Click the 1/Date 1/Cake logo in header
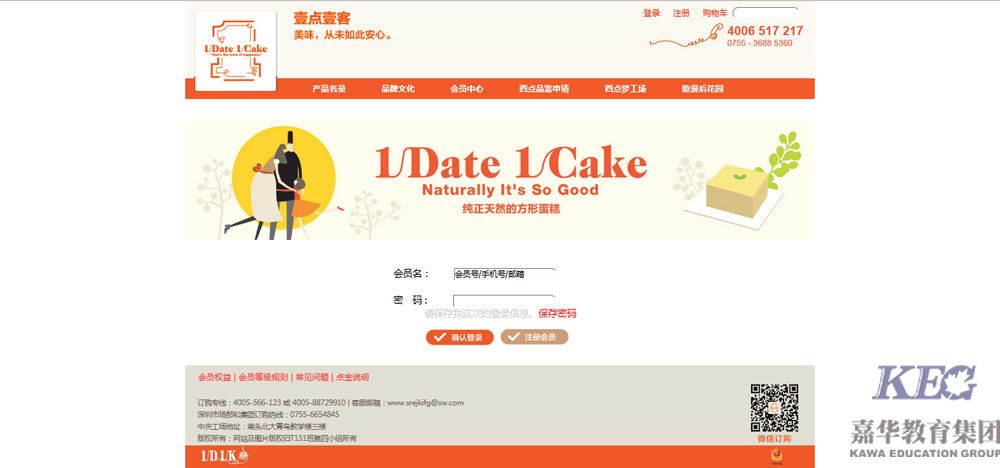The image size is (1000, 468). pyautogui.click(x=235, y=51)
